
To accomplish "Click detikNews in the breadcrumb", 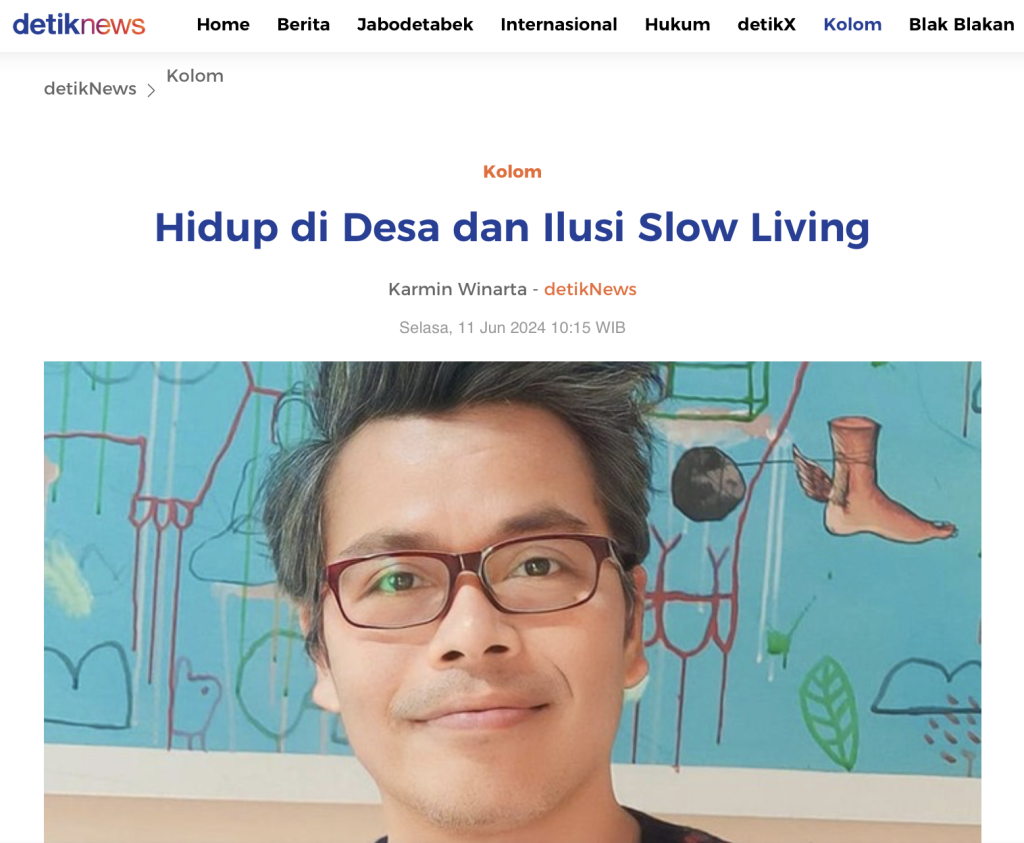I will point(90,89).
